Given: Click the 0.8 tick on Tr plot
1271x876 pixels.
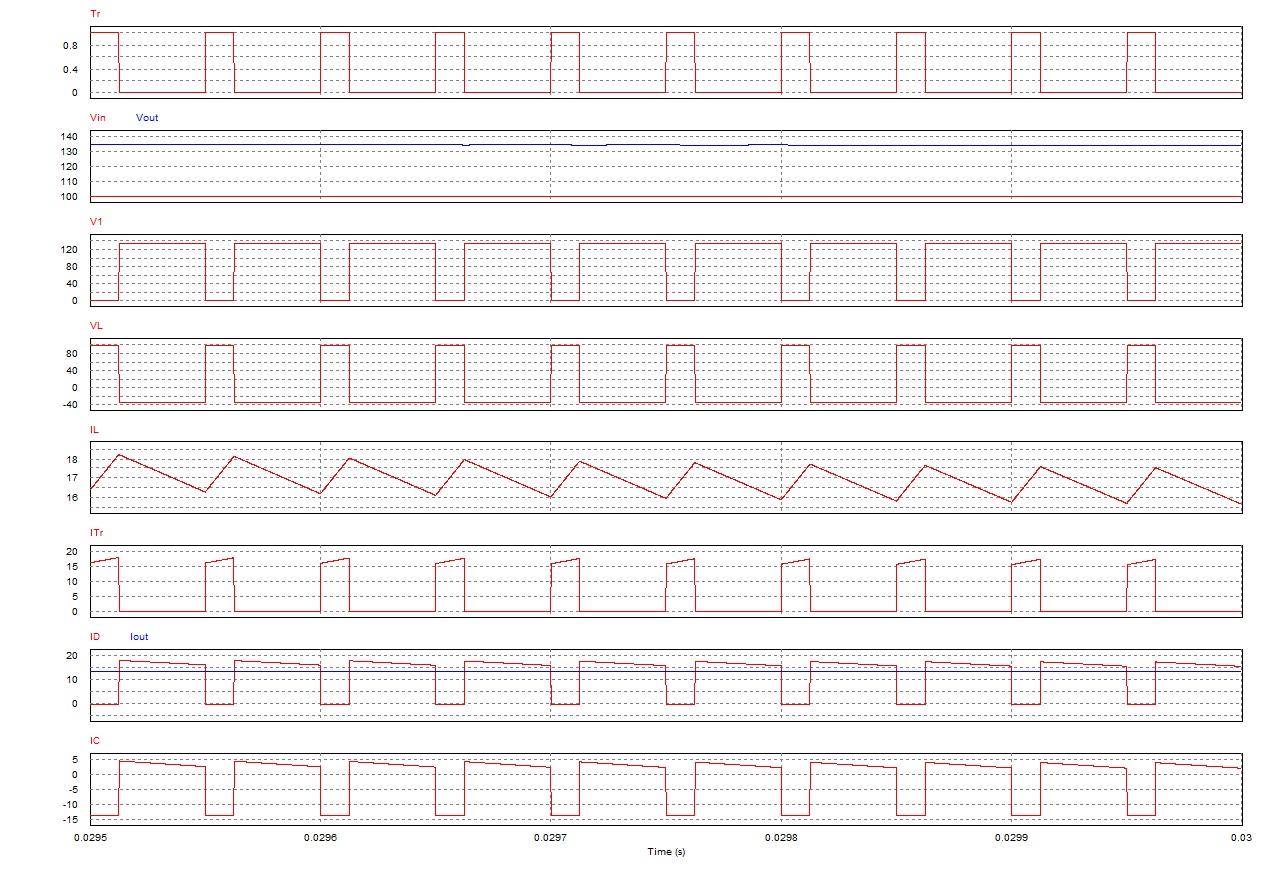Looking at the screenshot, I should pyautogui.click(x=70, y=45).
